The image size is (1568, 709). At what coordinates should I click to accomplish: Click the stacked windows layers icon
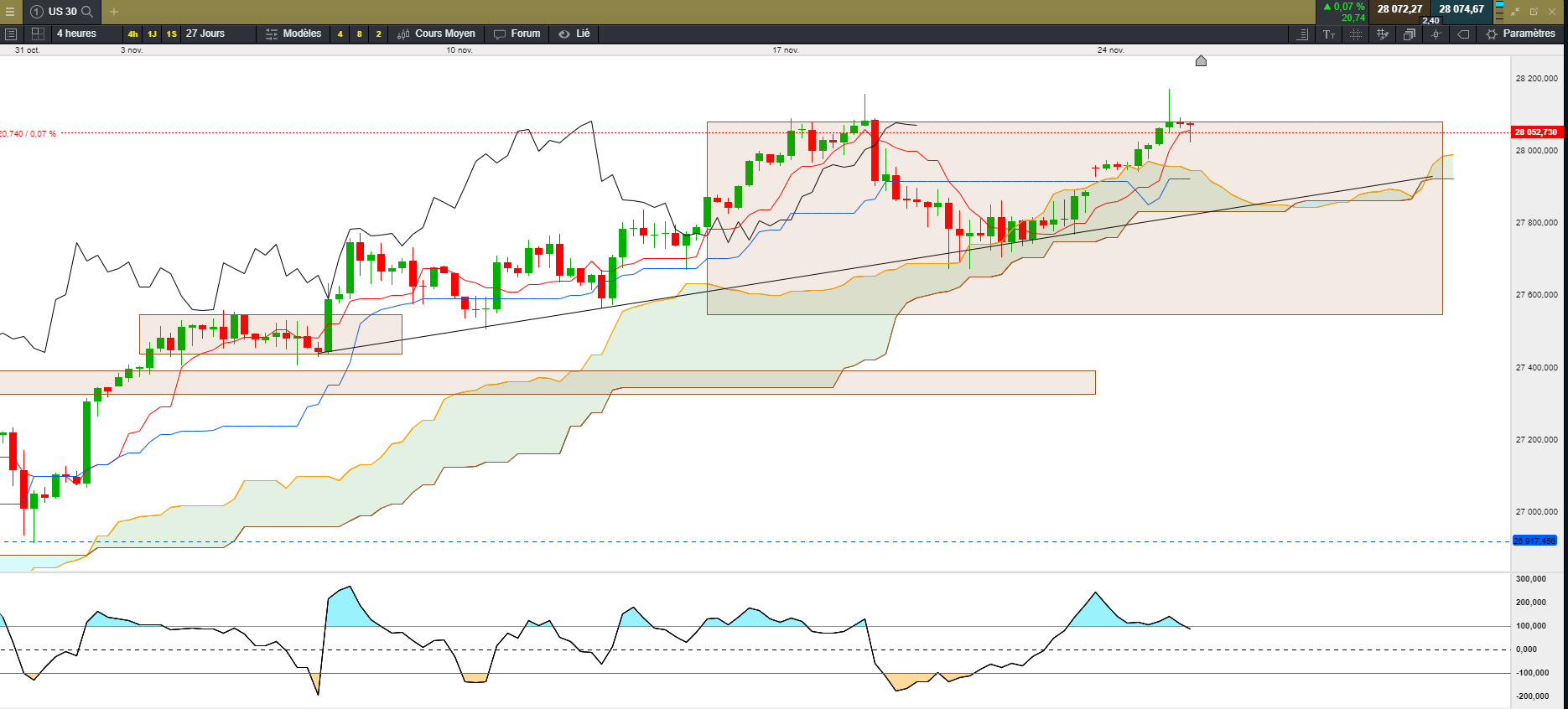pos(1410,34)
